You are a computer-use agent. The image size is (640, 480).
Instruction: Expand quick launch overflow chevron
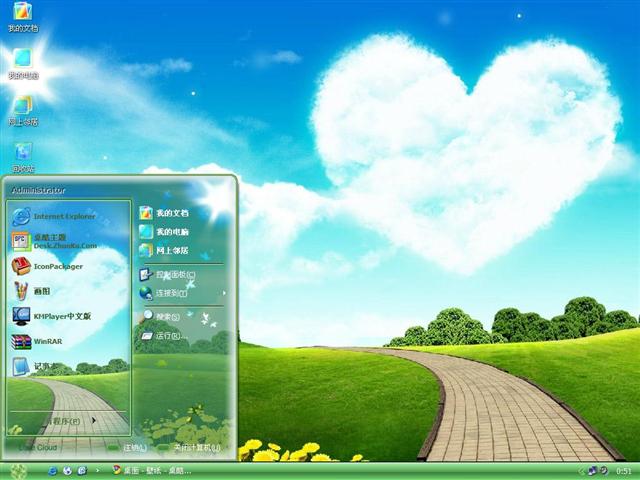click(97, 471)
